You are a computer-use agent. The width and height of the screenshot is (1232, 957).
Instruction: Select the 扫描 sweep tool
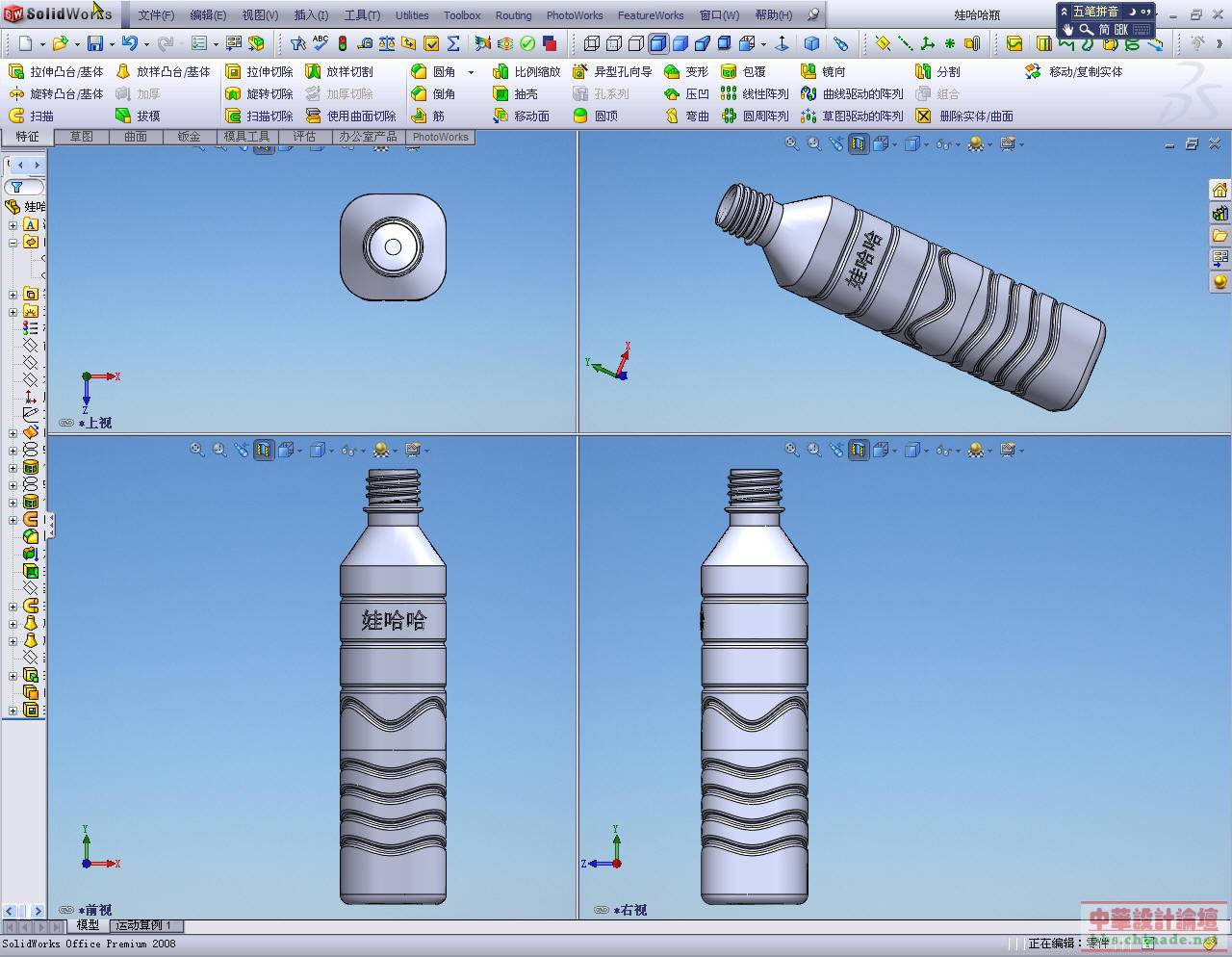coord(32,116)
